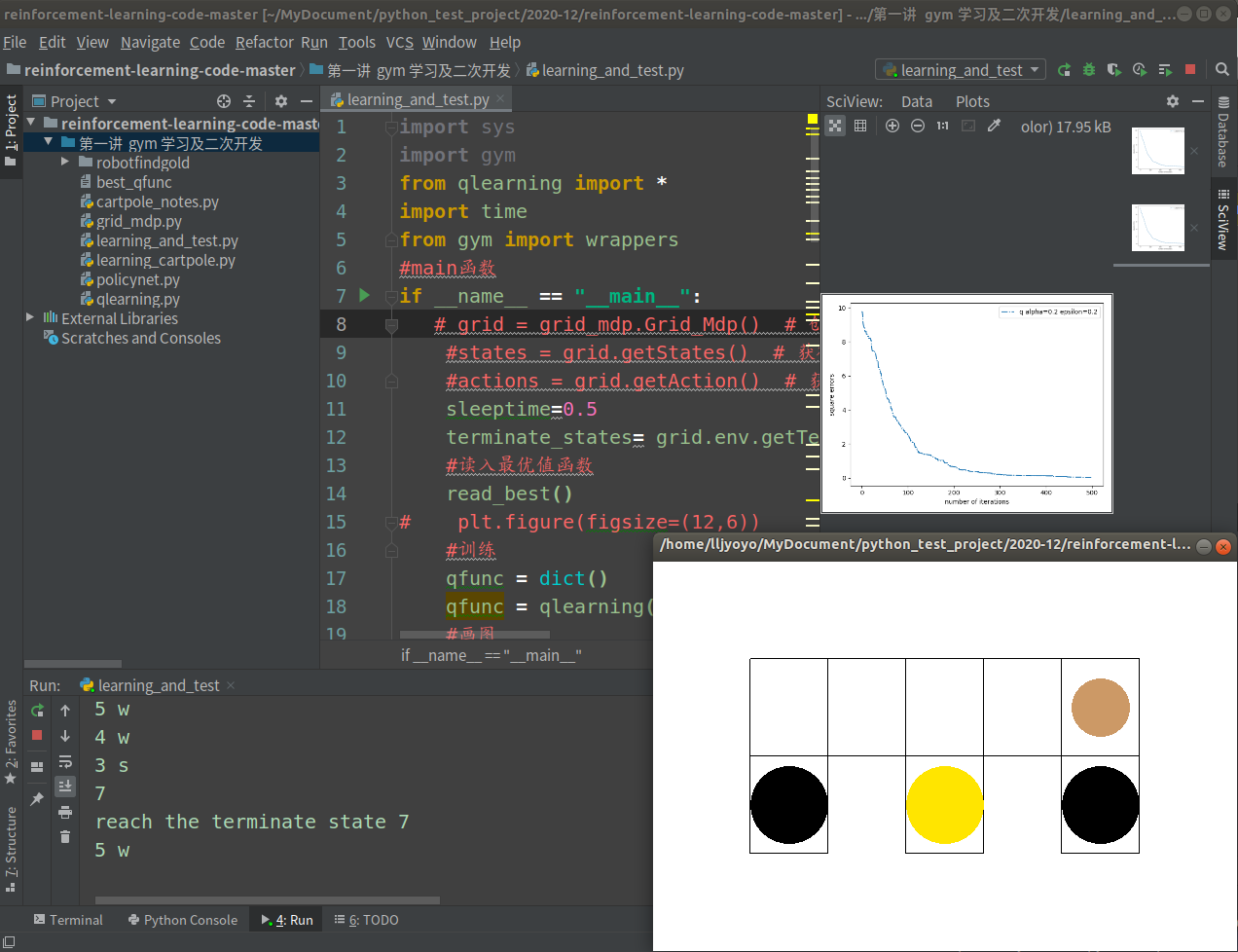1238x952 pixels.
Task: Zoom out on the SciView plot
Action: point(918,126)
